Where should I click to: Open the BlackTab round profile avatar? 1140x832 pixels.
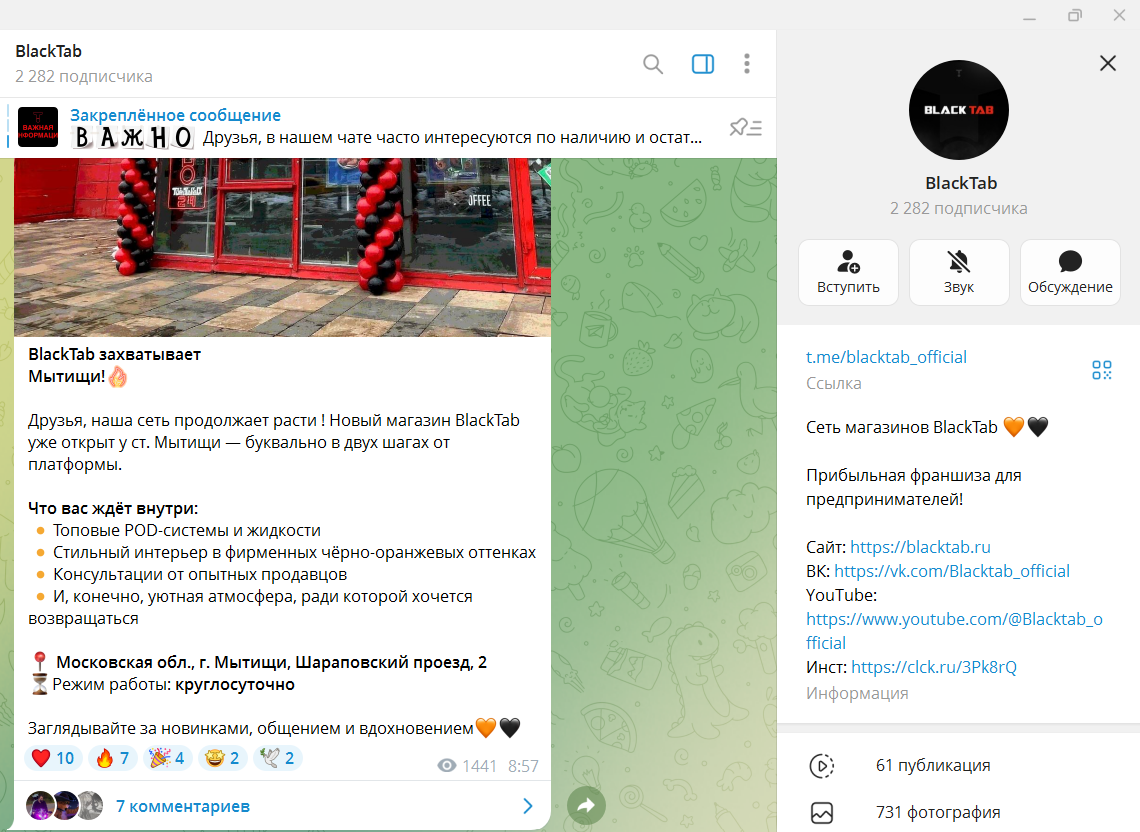point(959,110)
